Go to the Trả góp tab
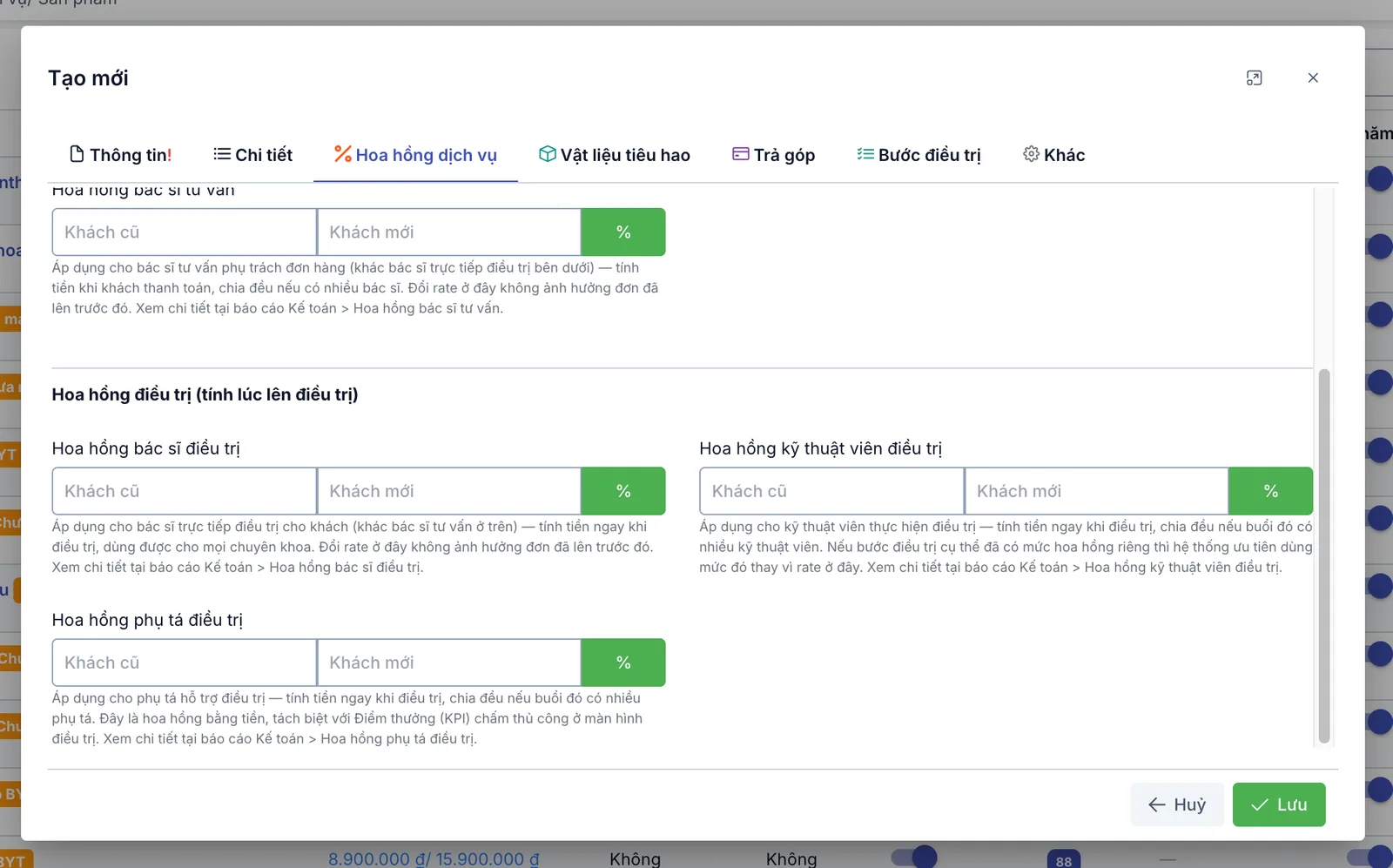This screenshot has width=1393, height=868. tap(773, 155)
